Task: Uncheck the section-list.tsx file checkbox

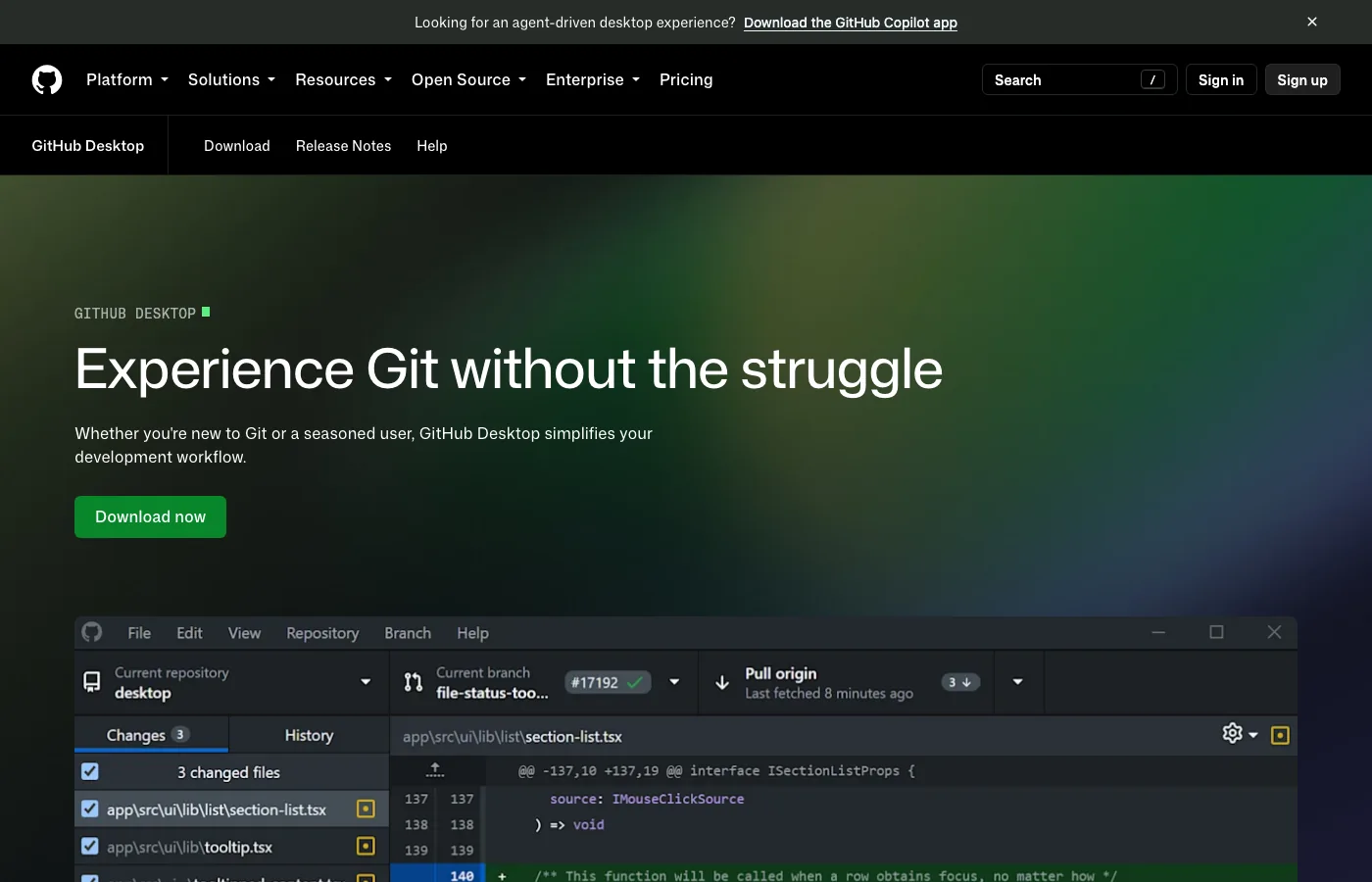Action: tap(90, 808)
